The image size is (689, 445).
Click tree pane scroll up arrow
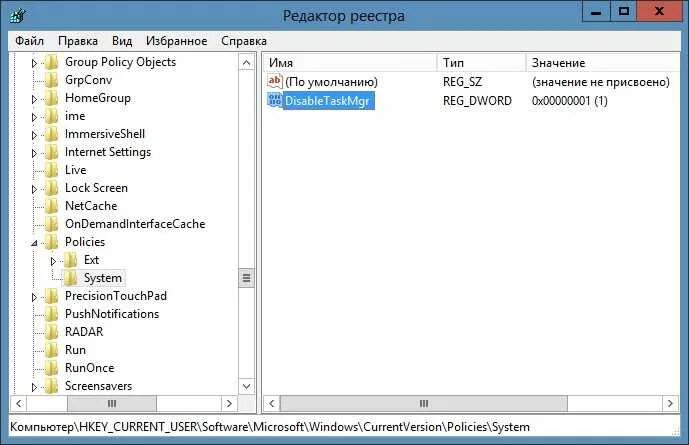(247, 63)
